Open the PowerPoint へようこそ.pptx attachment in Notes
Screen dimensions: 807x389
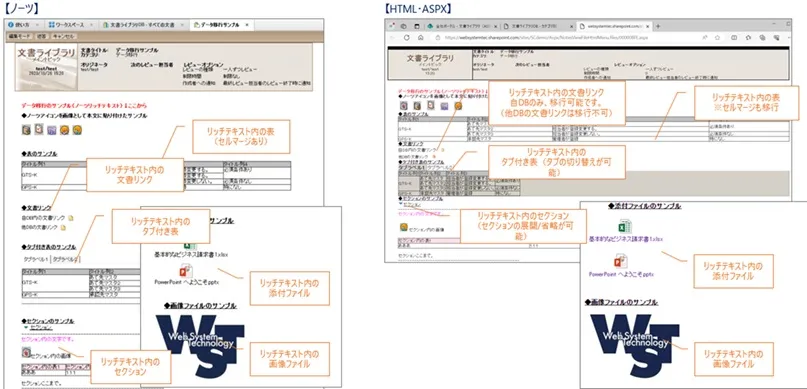click(187, 282)
